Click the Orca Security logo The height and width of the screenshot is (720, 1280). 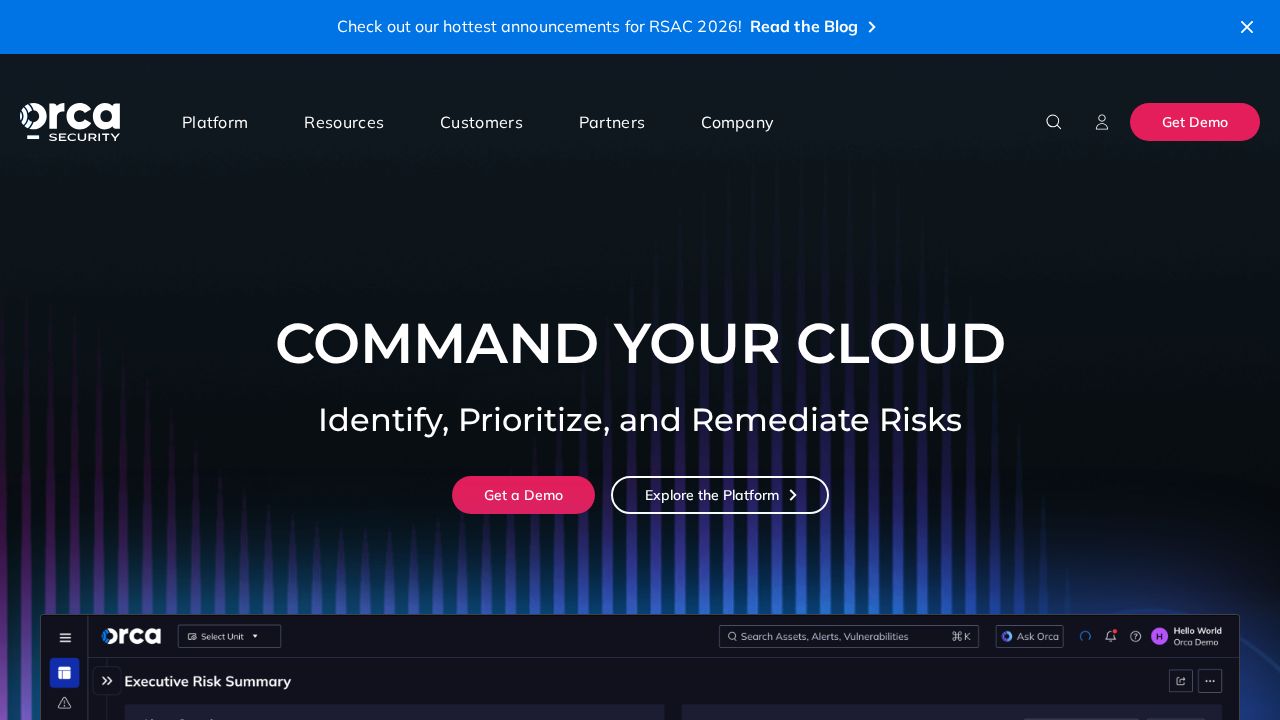click(70, 122)
